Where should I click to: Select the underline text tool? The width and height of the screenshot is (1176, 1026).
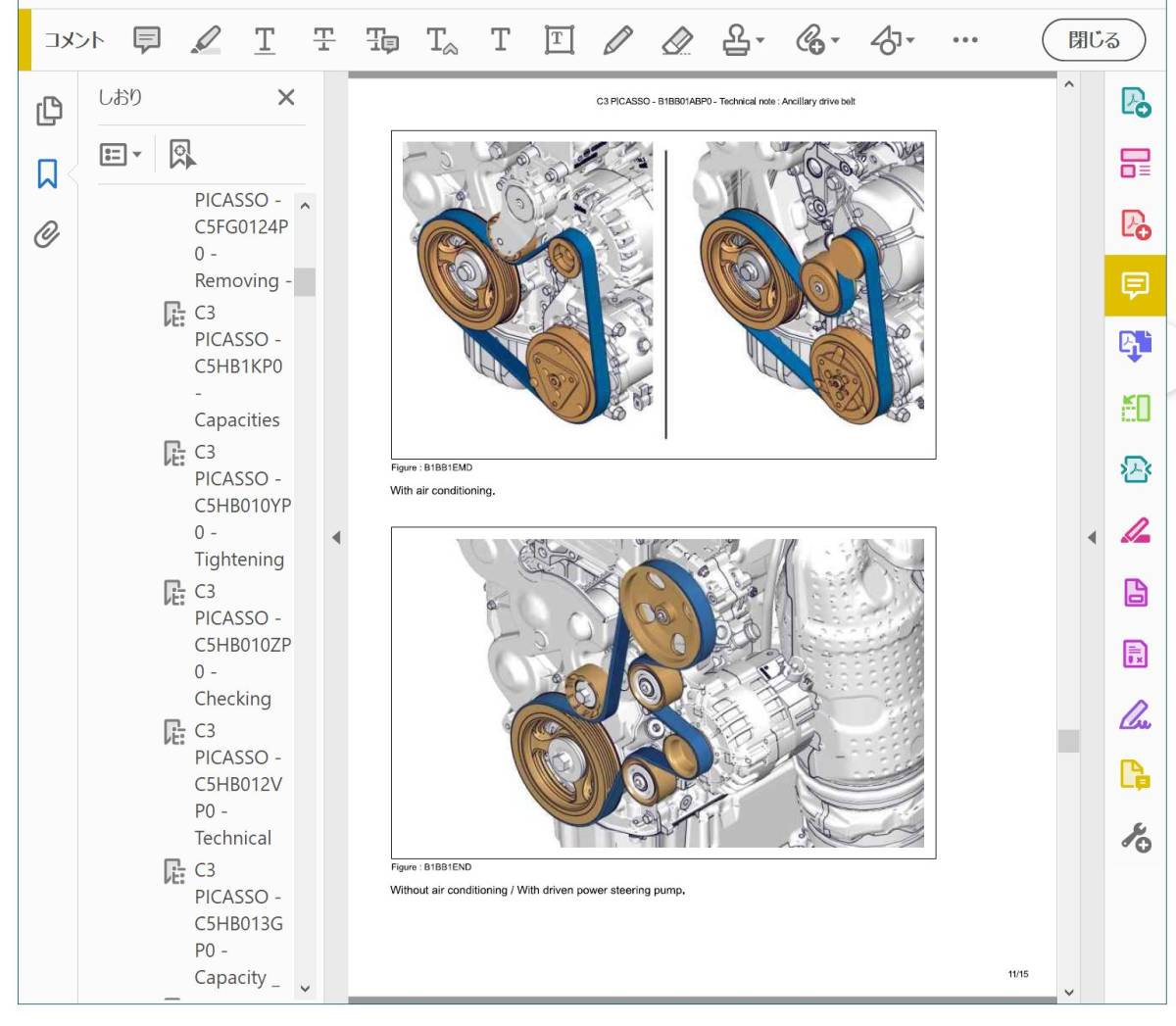point(265,40)
